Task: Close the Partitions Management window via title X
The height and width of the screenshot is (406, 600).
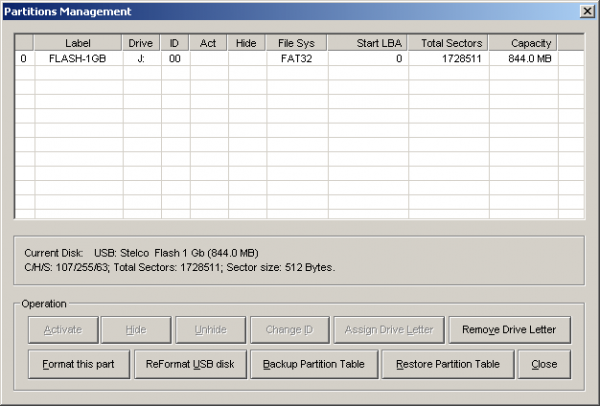Action: (x=587, y=11)
